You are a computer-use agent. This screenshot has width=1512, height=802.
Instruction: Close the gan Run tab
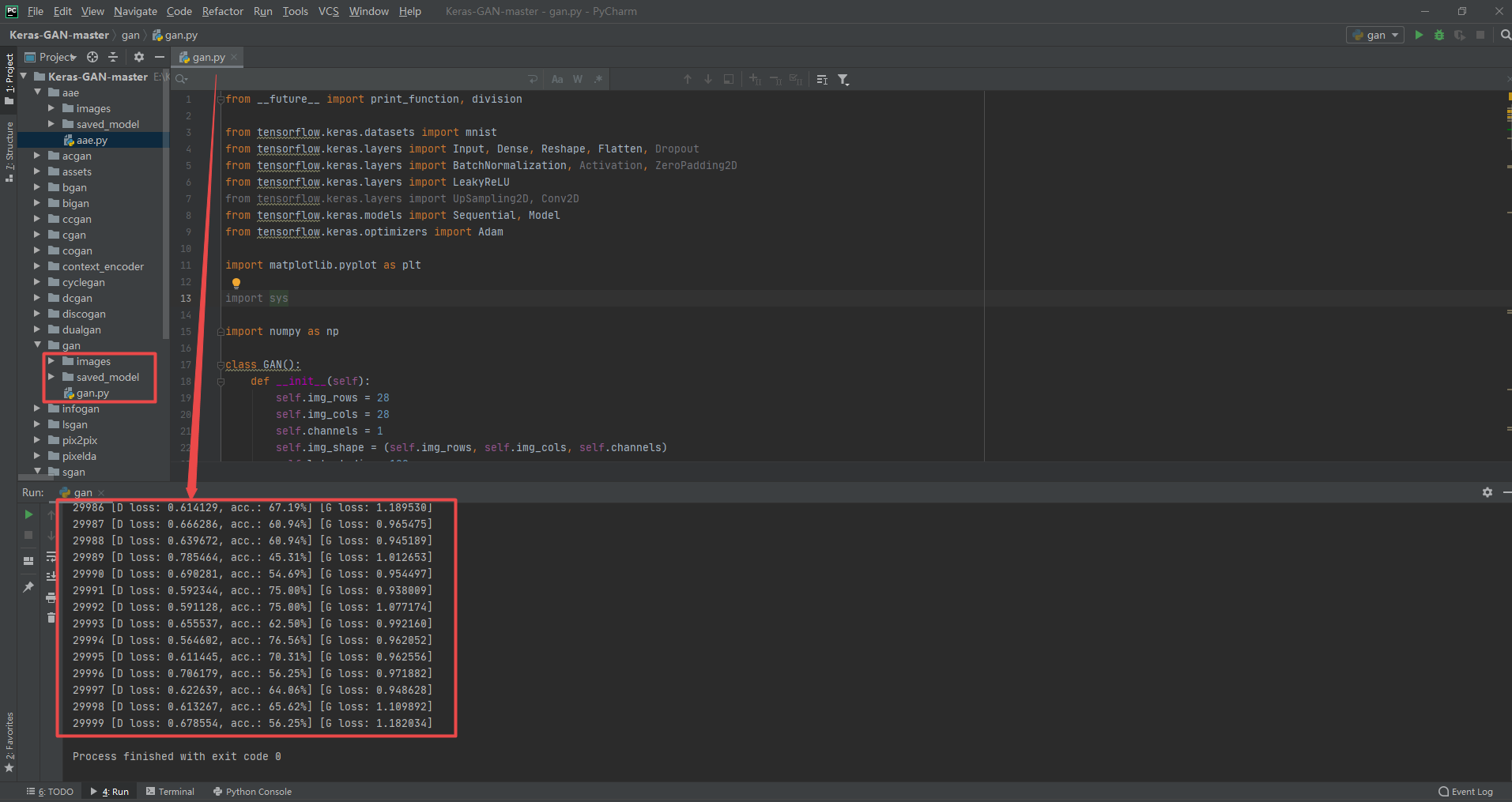point(101,492)
